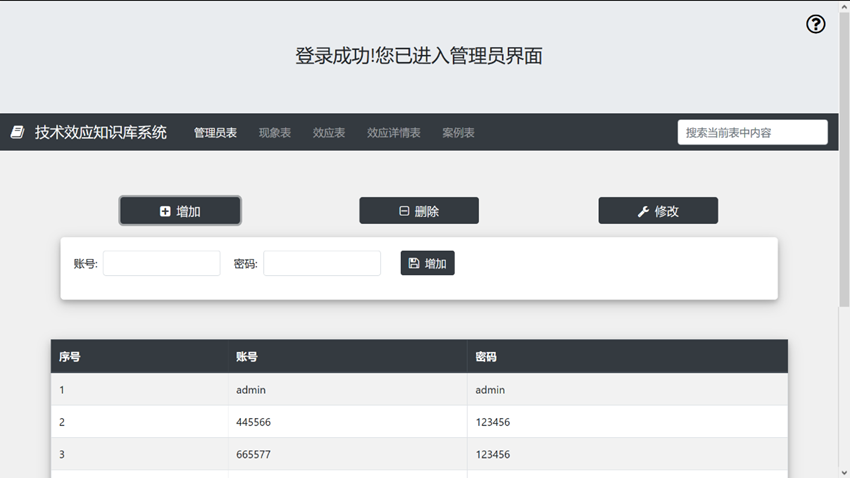
Task: Select the admin password cell in row 1
Action: 628,390
